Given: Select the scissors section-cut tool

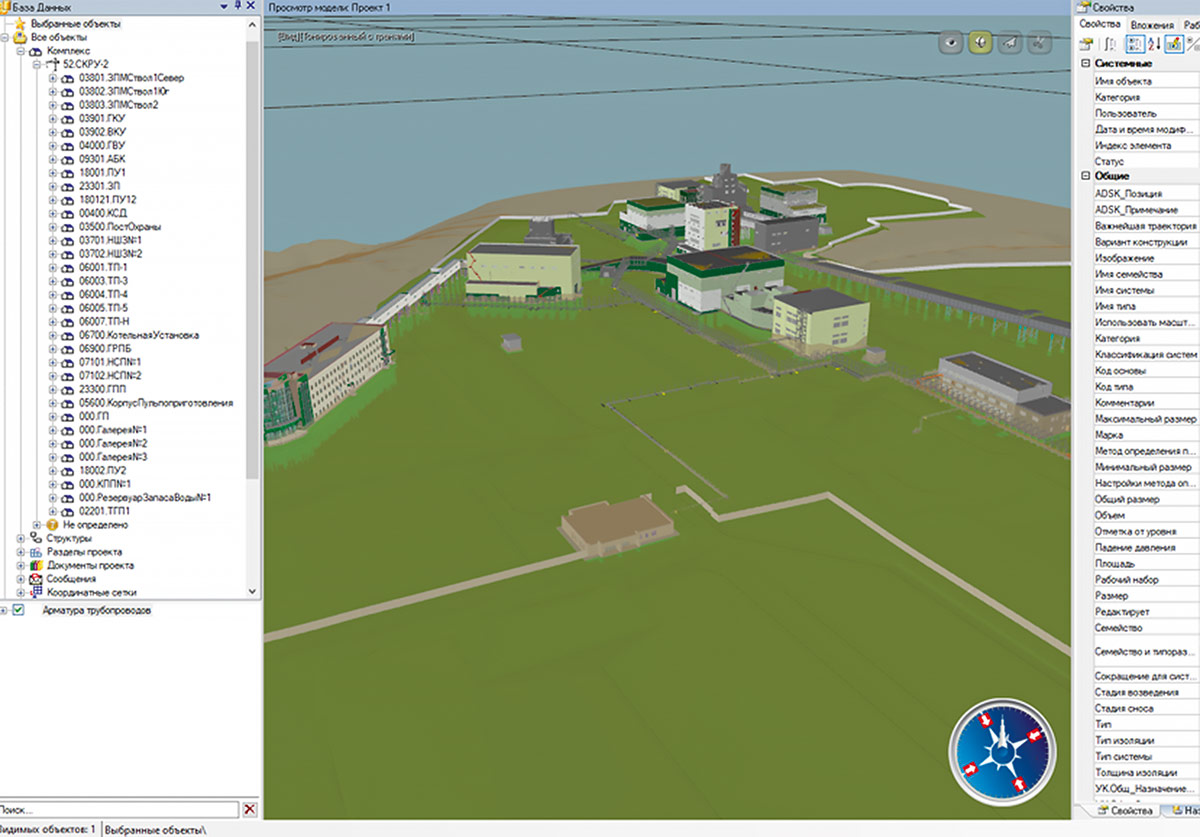Looking at the screenshot, I should [x=1040, y=42].
